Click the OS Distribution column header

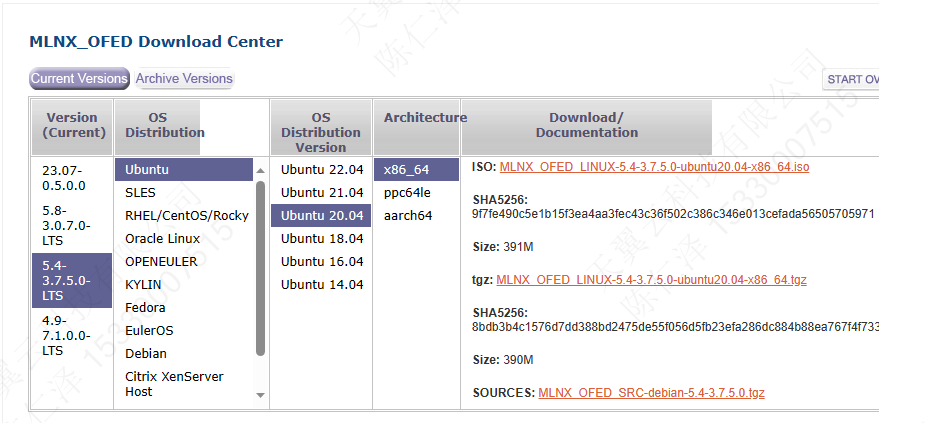tap(157, 128)
